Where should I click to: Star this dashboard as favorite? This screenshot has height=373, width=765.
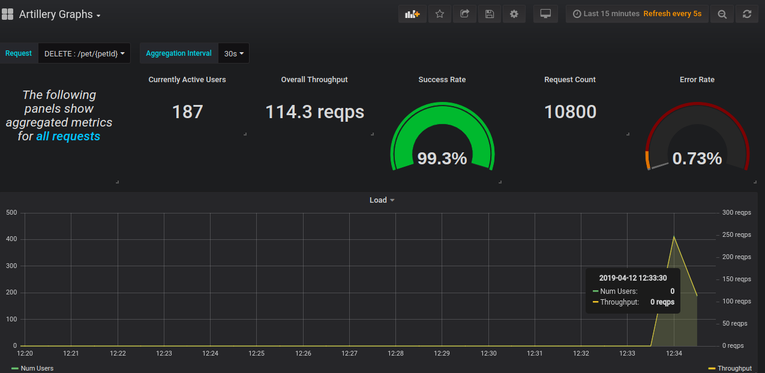pos(440,14)
